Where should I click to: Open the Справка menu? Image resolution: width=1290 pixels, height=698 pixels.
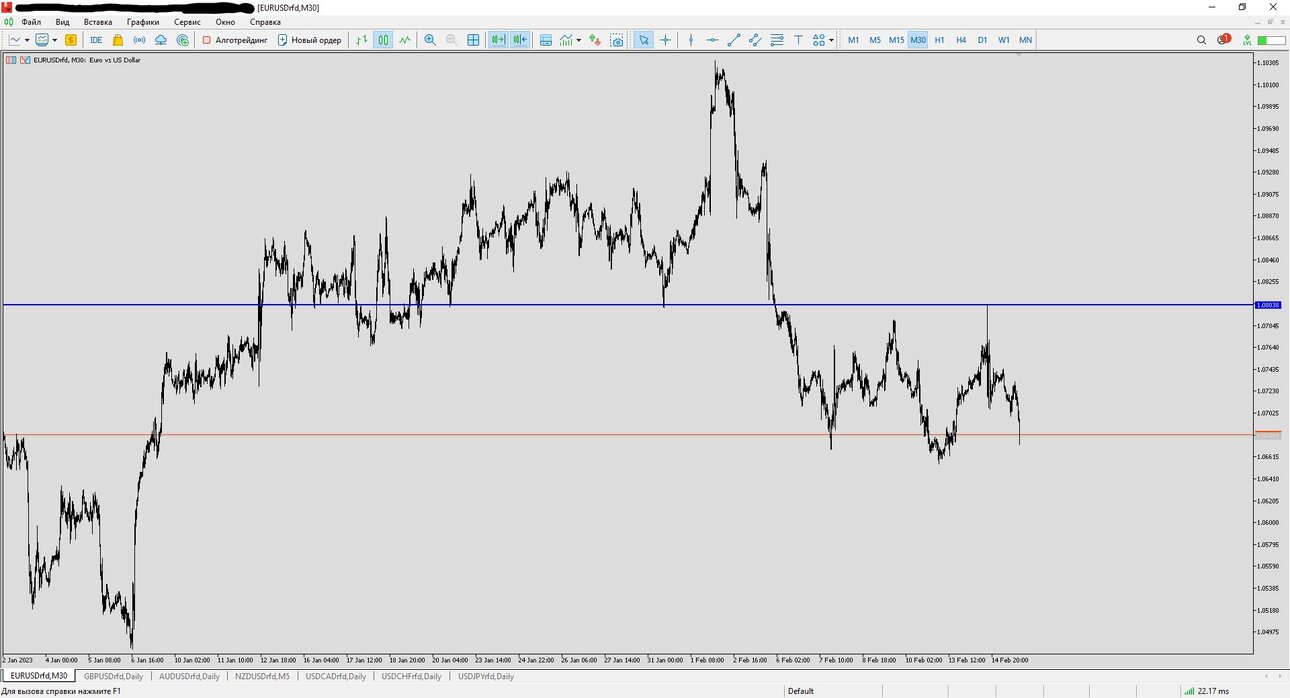click(265, 22)
